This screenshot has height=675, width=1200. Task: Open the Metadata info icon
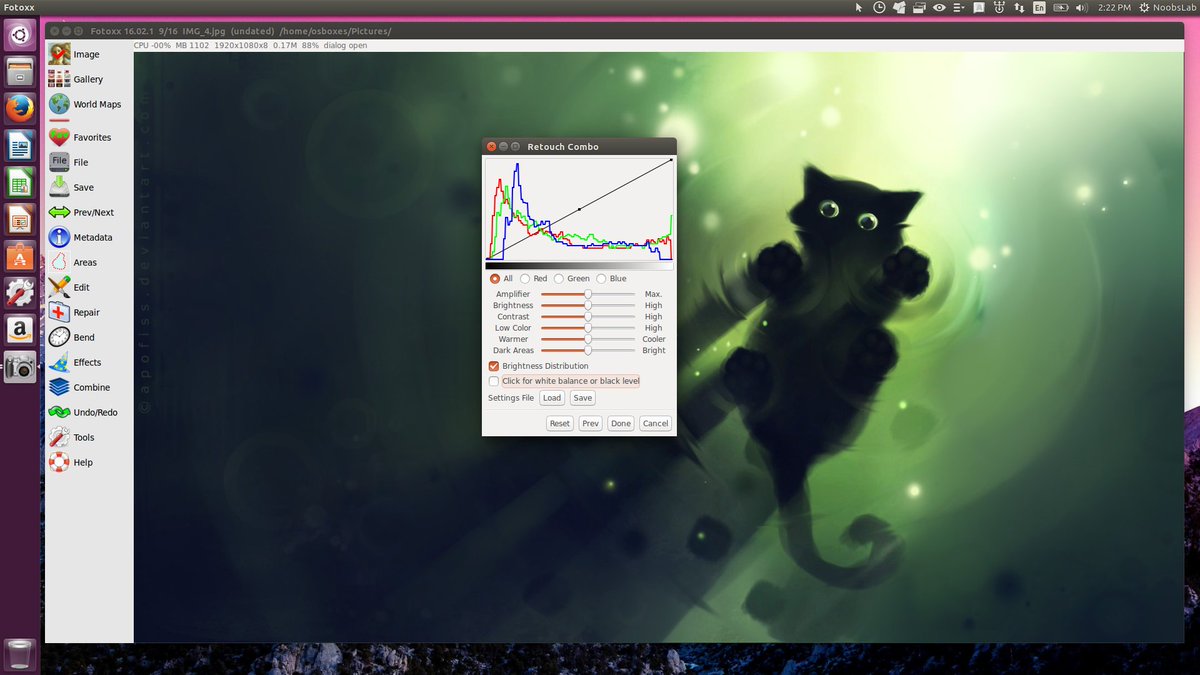point(59,237)
